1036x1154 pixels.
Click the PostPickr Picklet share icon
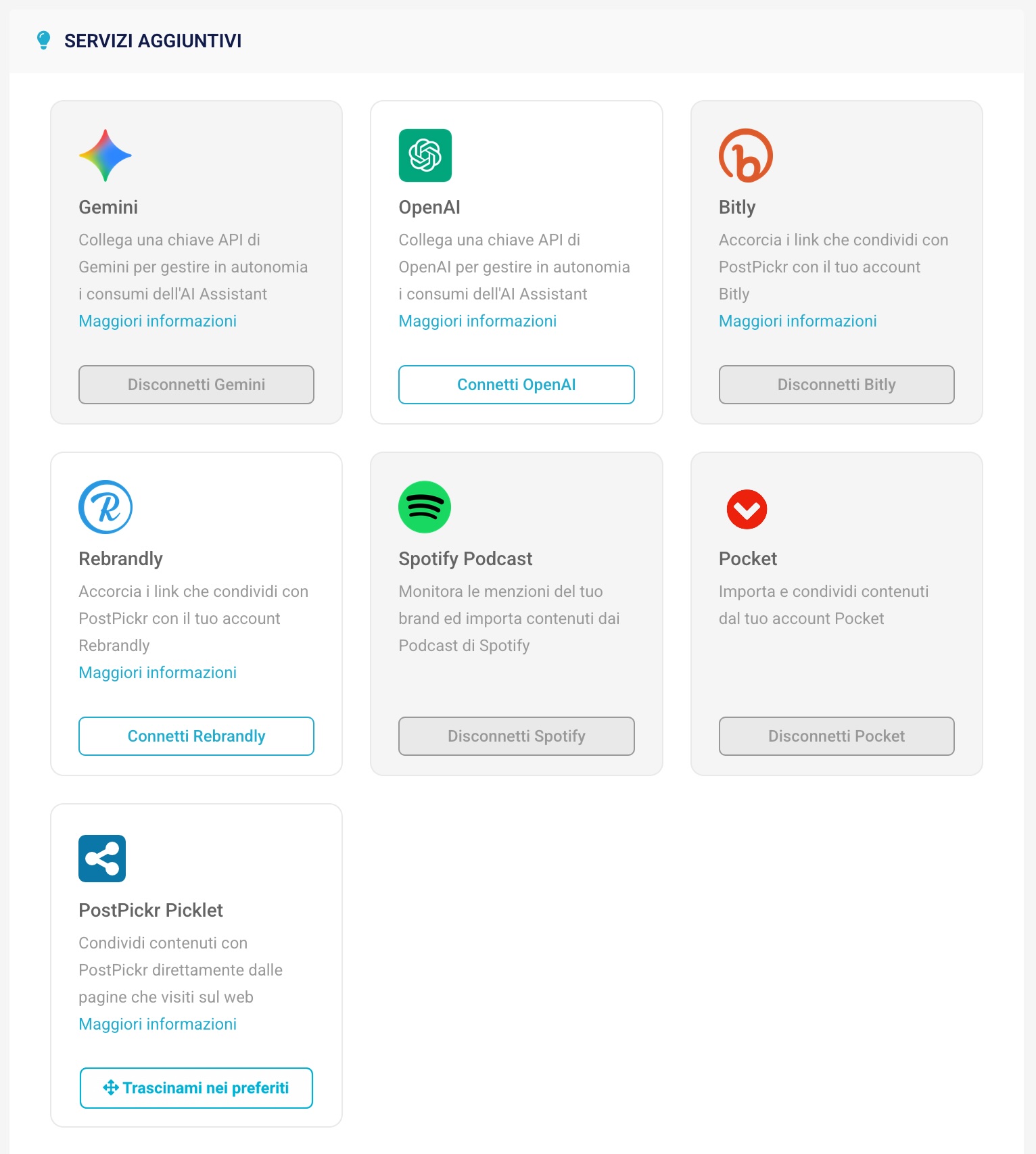(102, 859)
